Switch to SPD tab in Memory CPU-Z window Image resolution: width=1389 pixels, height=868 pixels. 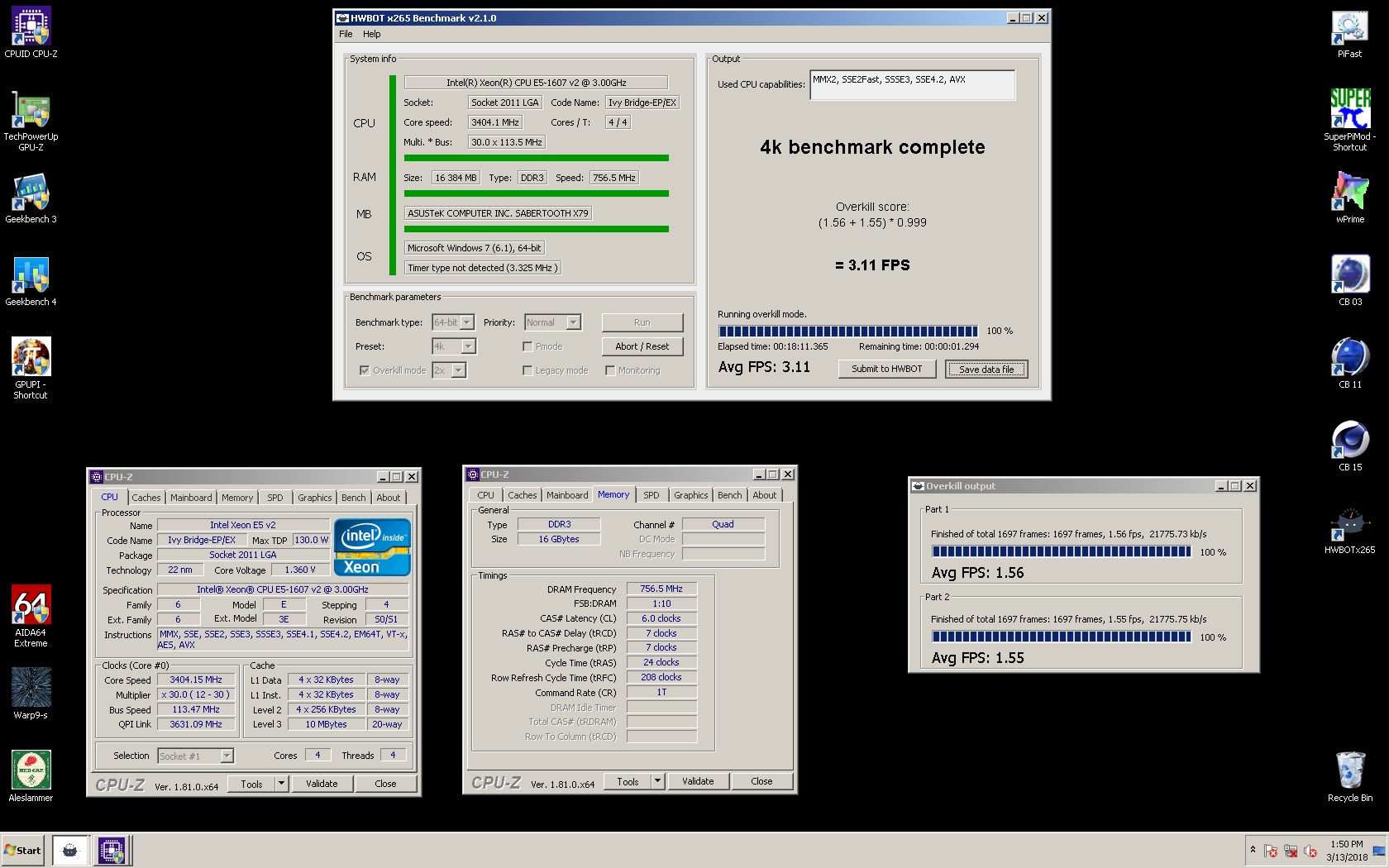(652, 495)
